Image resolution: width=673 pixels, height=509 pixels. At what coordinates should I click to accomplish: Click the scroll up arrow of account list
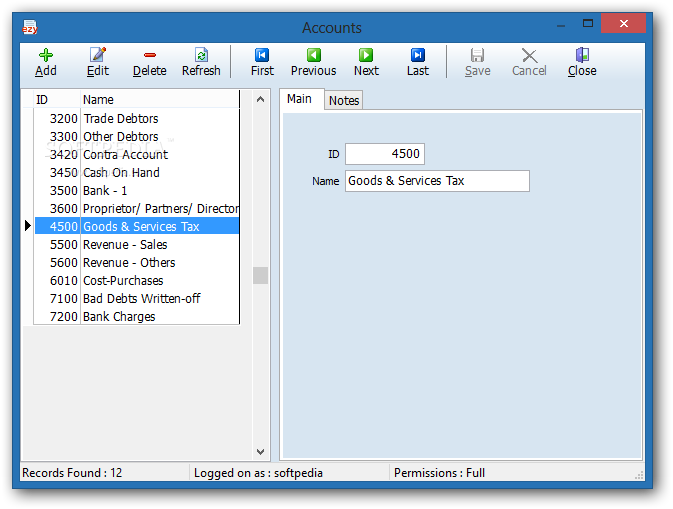261,100
